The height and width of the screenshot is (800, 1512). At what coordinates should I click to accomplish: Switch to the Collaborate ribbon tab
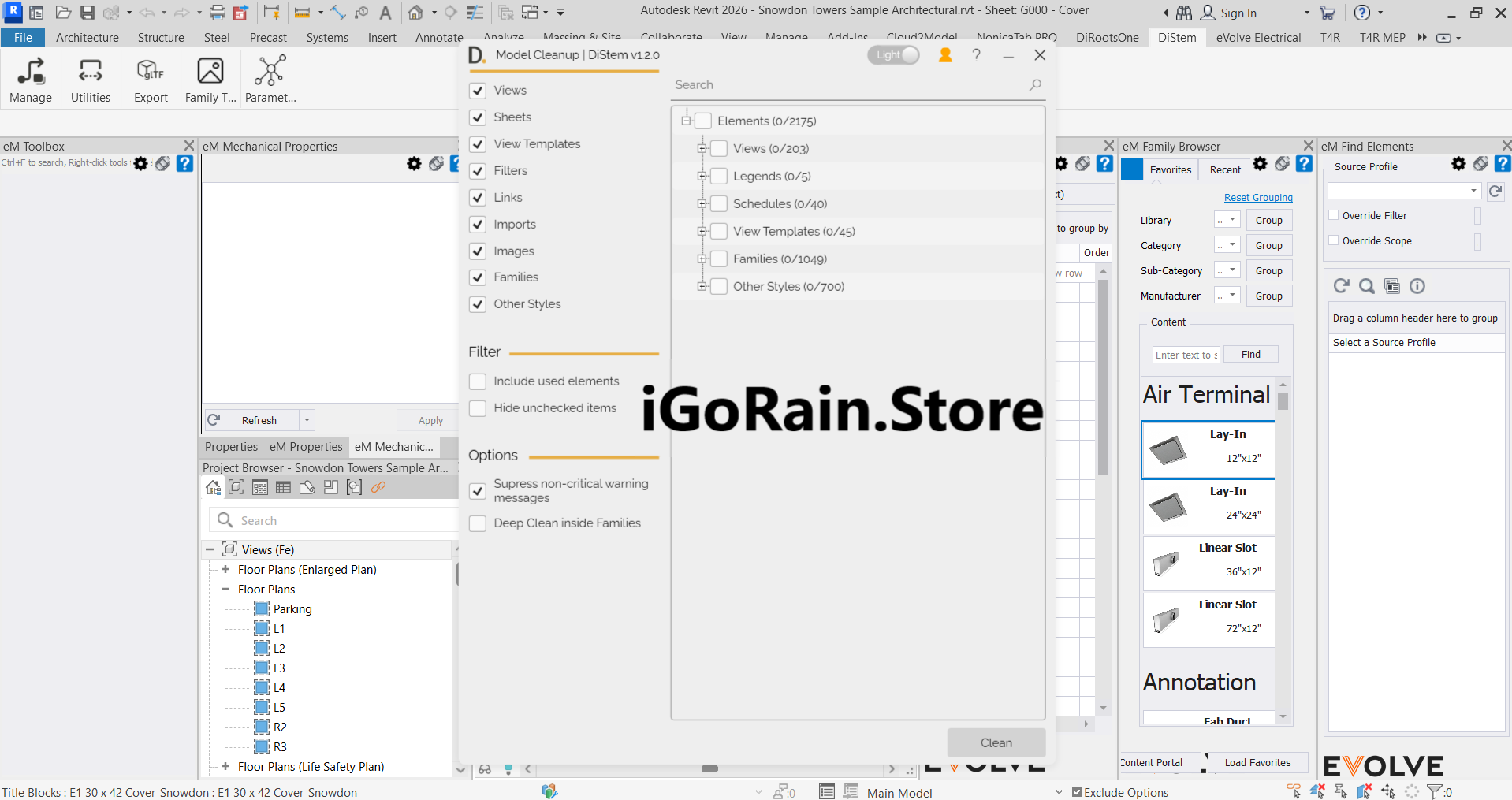tap(670, 37)
